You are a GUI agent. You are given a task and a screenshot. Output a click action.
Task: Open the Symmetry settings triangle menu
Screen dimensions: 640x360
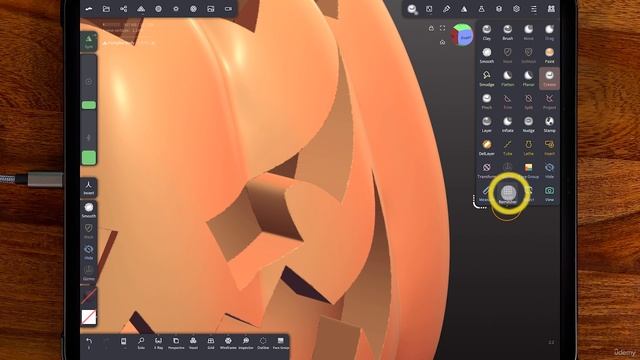click(464, 9)
